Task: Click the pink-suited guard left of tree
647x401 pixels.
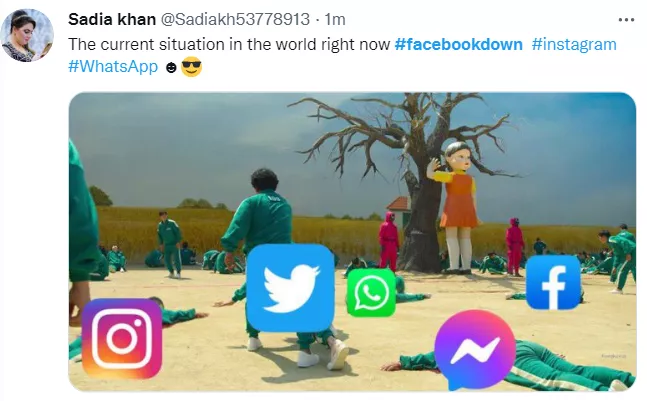Action: coord(389,241)
